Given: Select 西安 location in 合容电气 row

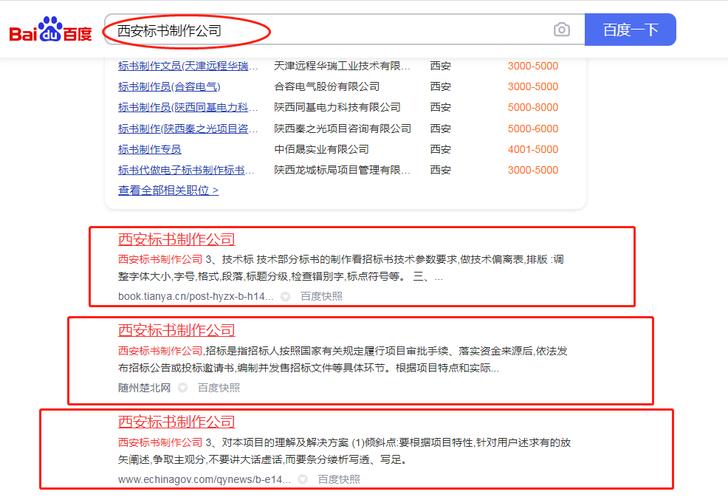Looking at the screenshot, I should tap(440, 86).
